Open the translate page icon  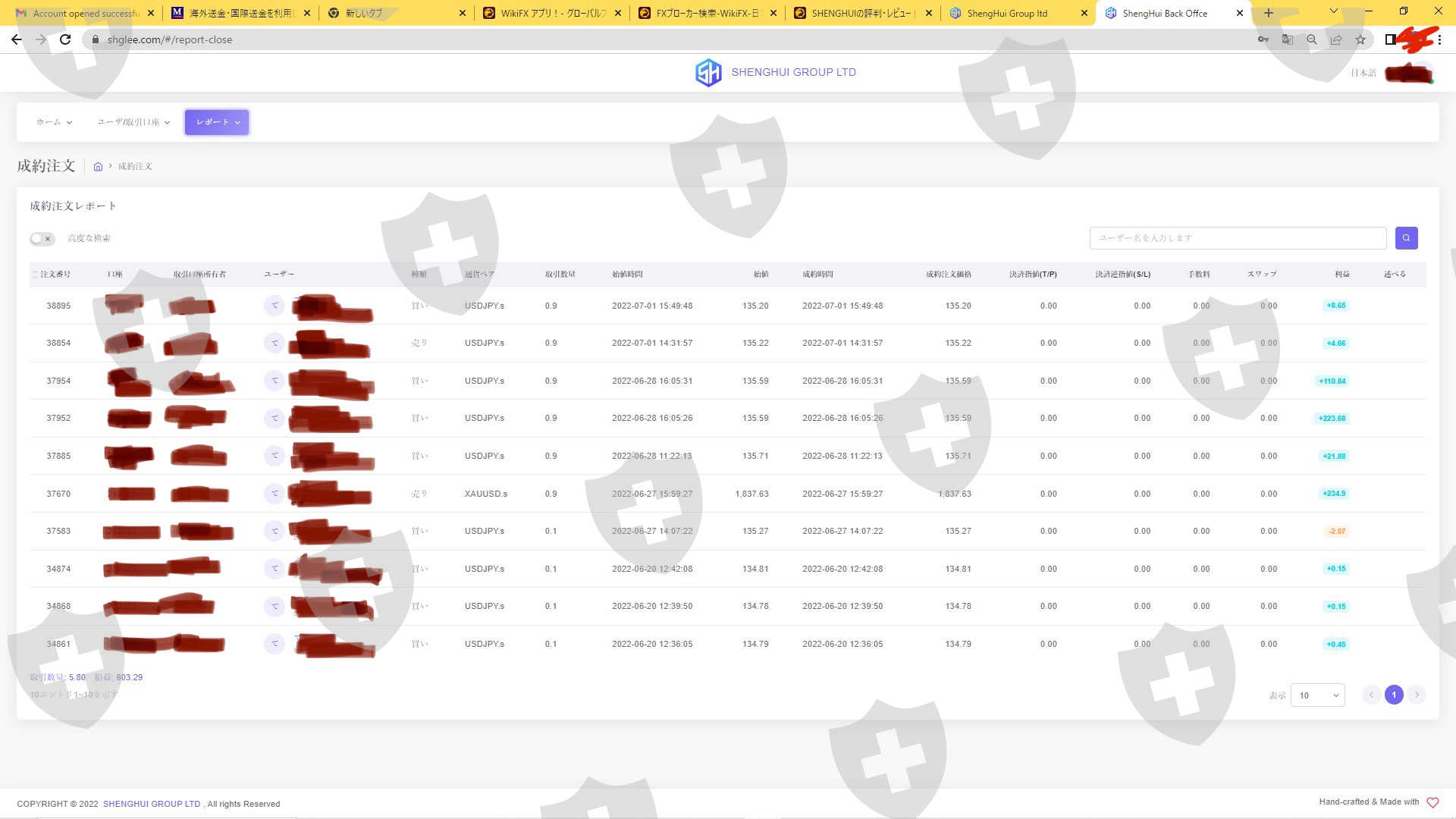click(x=1287, y=39)
